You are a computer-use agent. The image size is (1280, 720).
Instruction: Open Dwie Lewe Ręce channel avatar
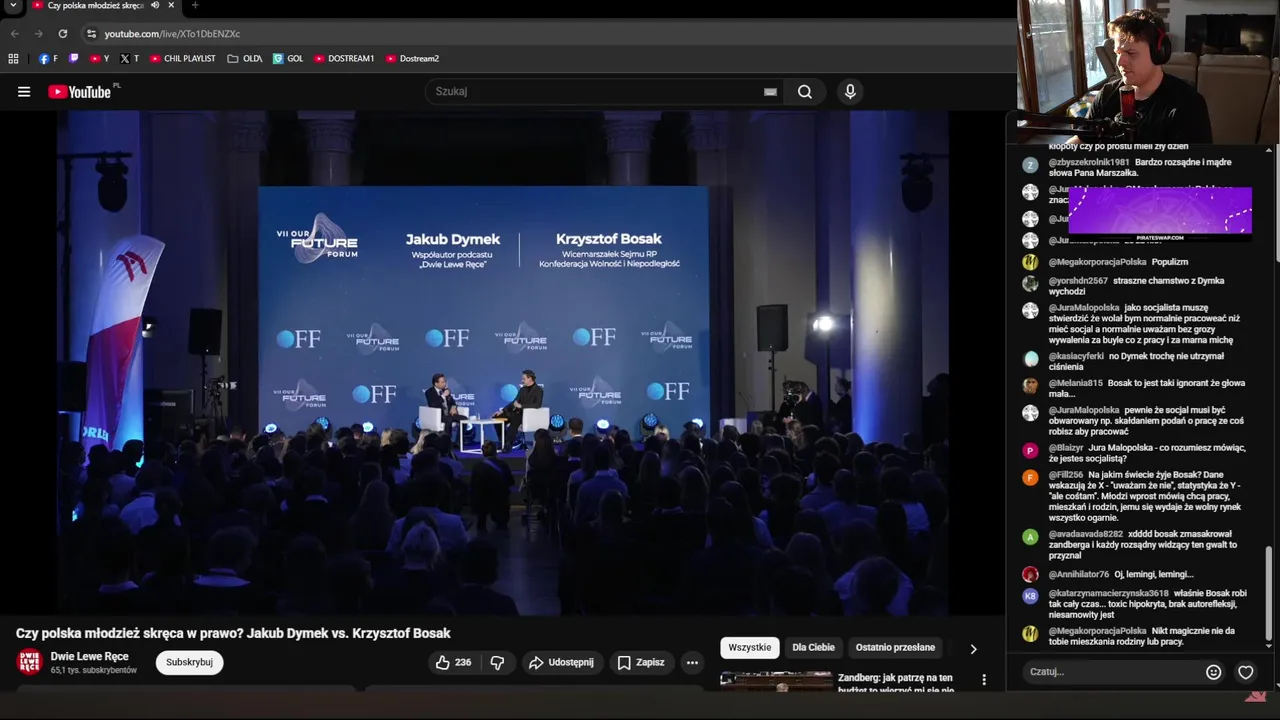[x=30, y=662]
